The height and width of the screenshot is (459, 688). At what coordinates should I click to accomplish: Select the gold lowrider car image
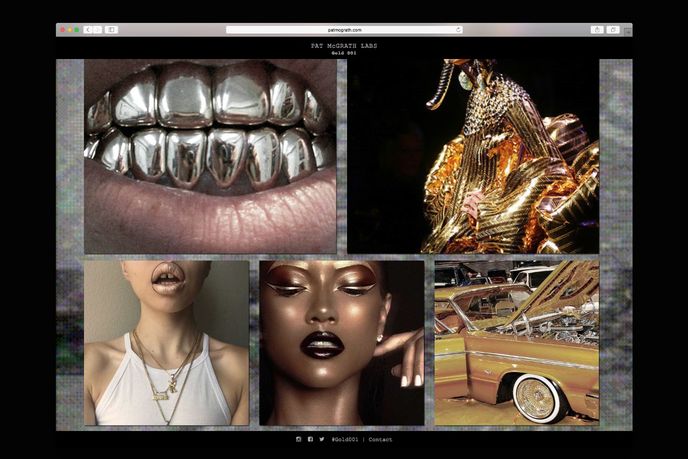(516, 343)
